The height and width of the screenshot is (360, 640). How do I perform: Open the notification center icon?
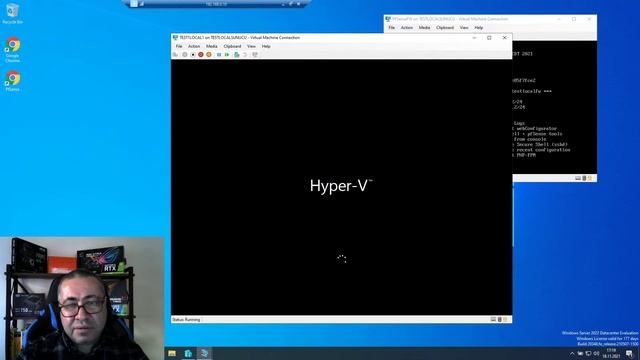[x=629, y=353]
